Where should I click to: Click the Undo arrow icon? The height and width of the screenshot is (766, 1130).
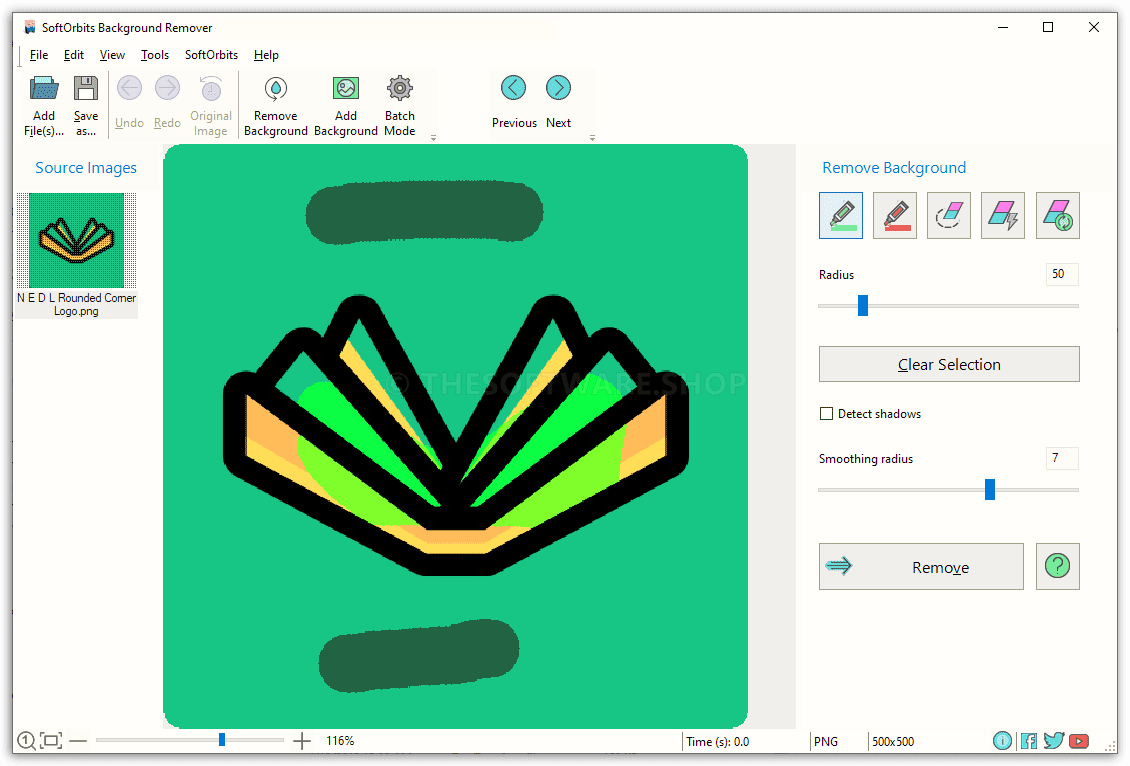click(x=130, y=88)
